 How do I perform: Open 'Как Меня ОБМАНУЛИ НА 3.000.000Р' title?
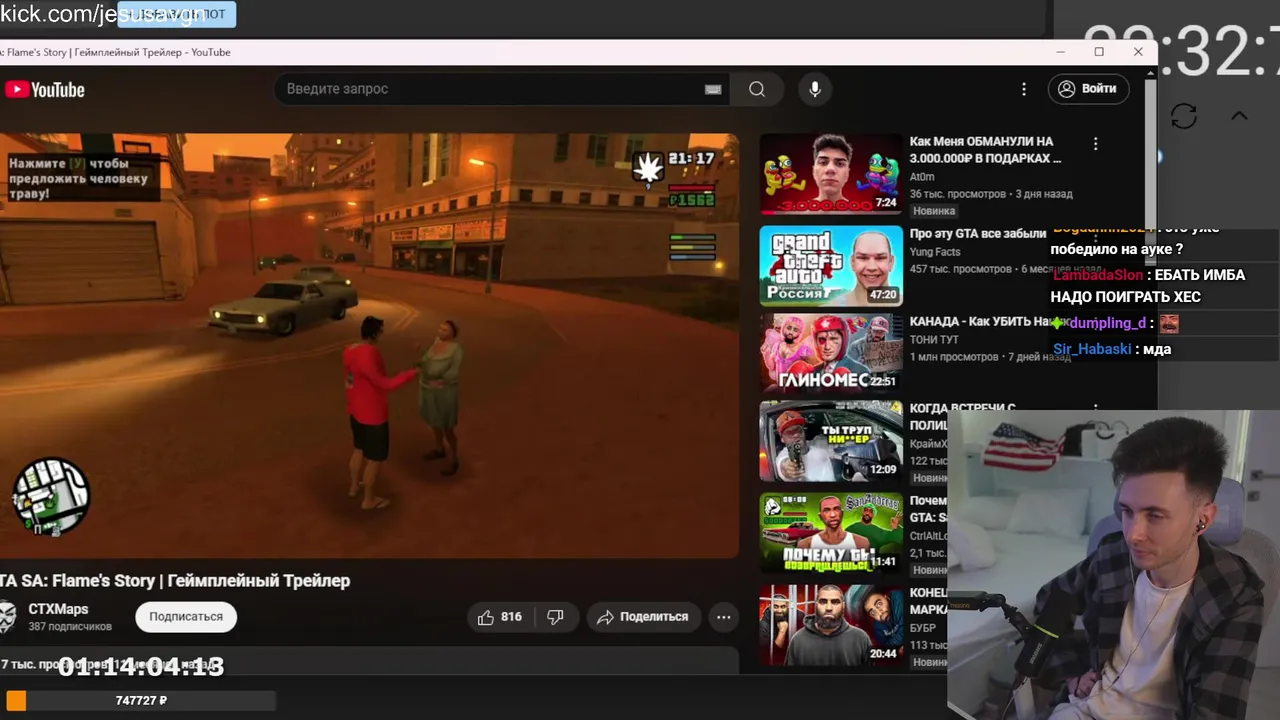click(x=985, y=150)
